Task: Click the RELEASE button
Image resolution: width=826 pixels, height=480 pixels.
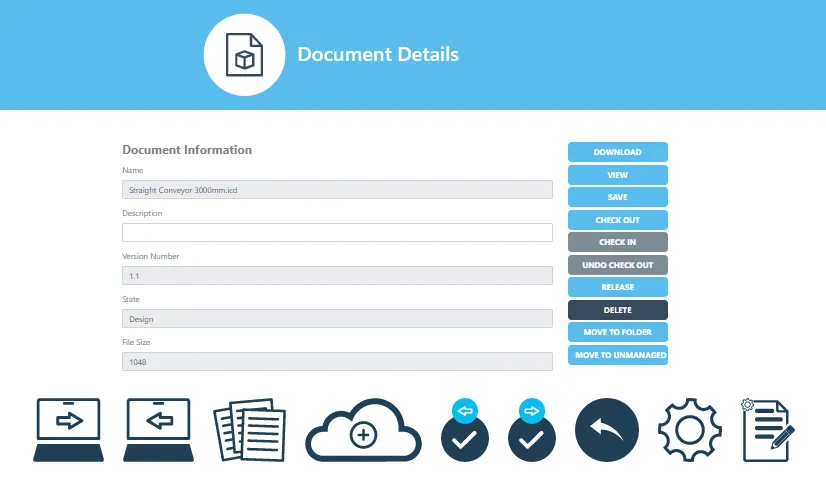Action: click(617, 287)
